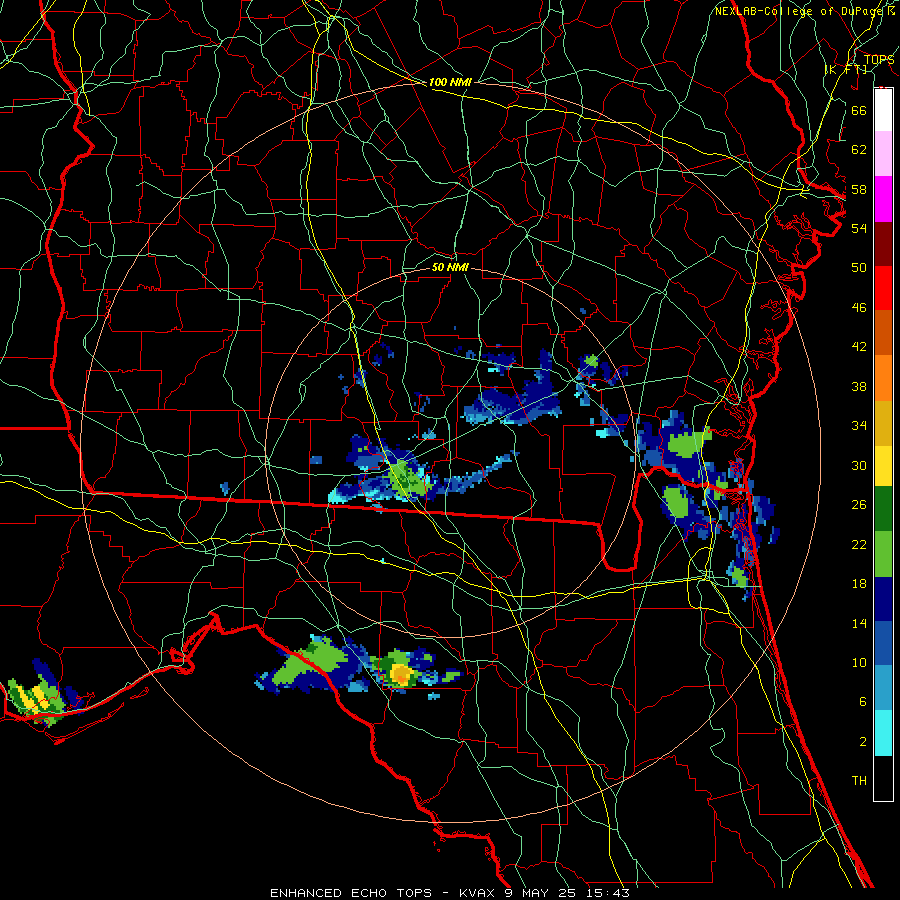Click the light green 22 kft swatch
Image resolution: width=900 pixels, height=900 pixels.
click(x=883, y=554)
